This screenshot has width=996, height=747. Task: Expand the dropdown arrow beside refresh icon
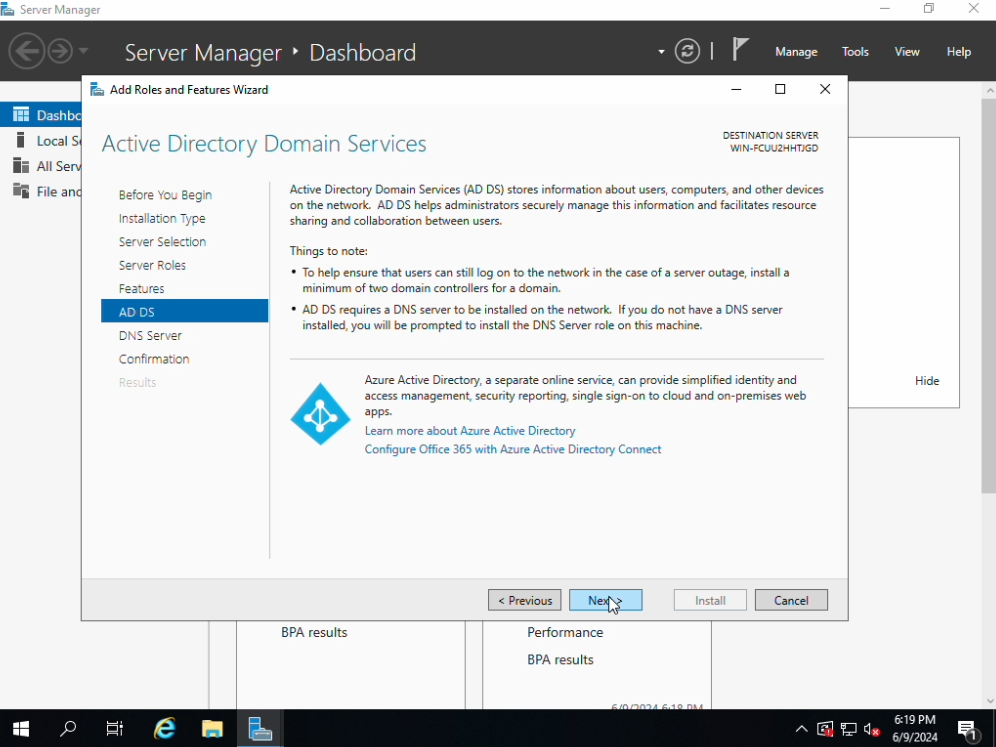[661, 52]
